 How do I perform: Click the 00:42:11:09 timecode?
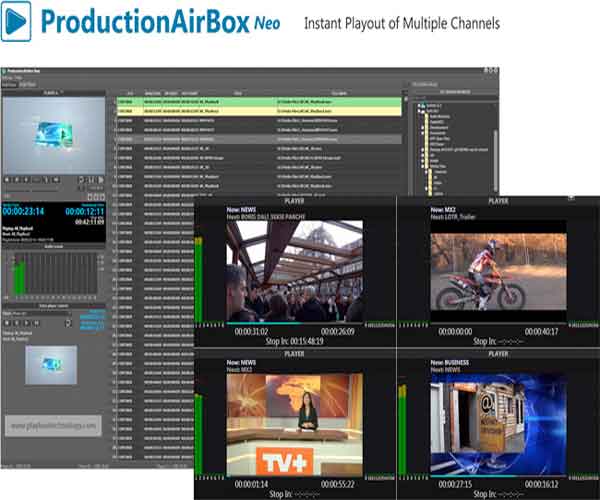[x=89, y=222]
